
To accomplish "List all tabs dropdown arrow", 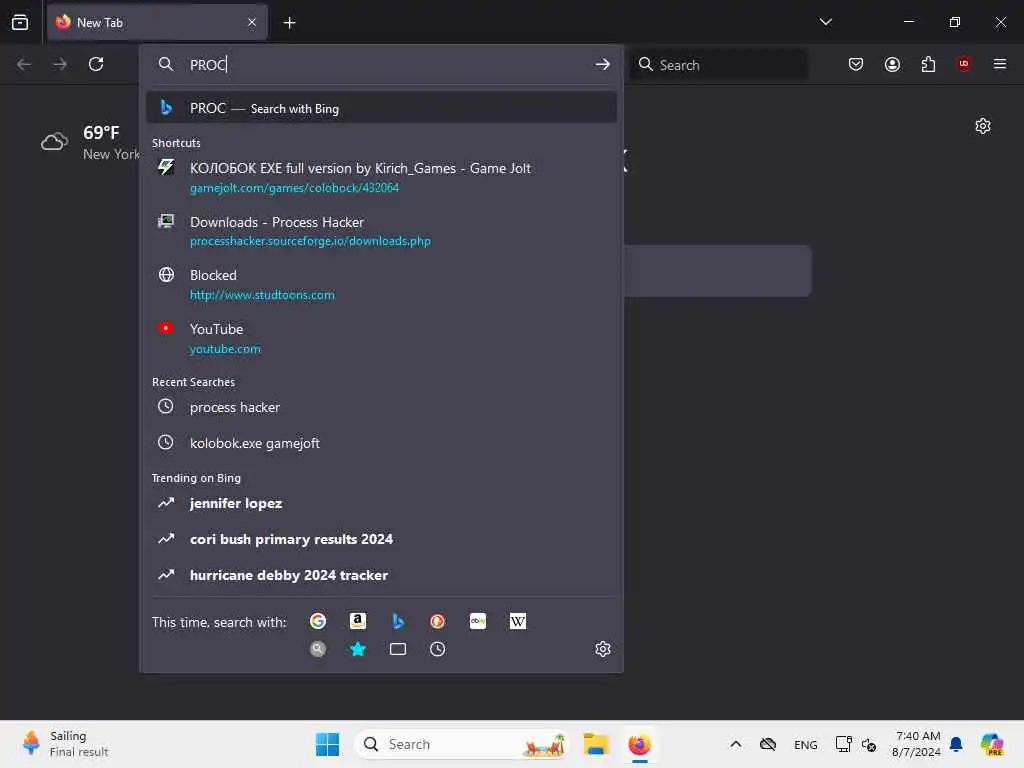I will coord(825,22).
